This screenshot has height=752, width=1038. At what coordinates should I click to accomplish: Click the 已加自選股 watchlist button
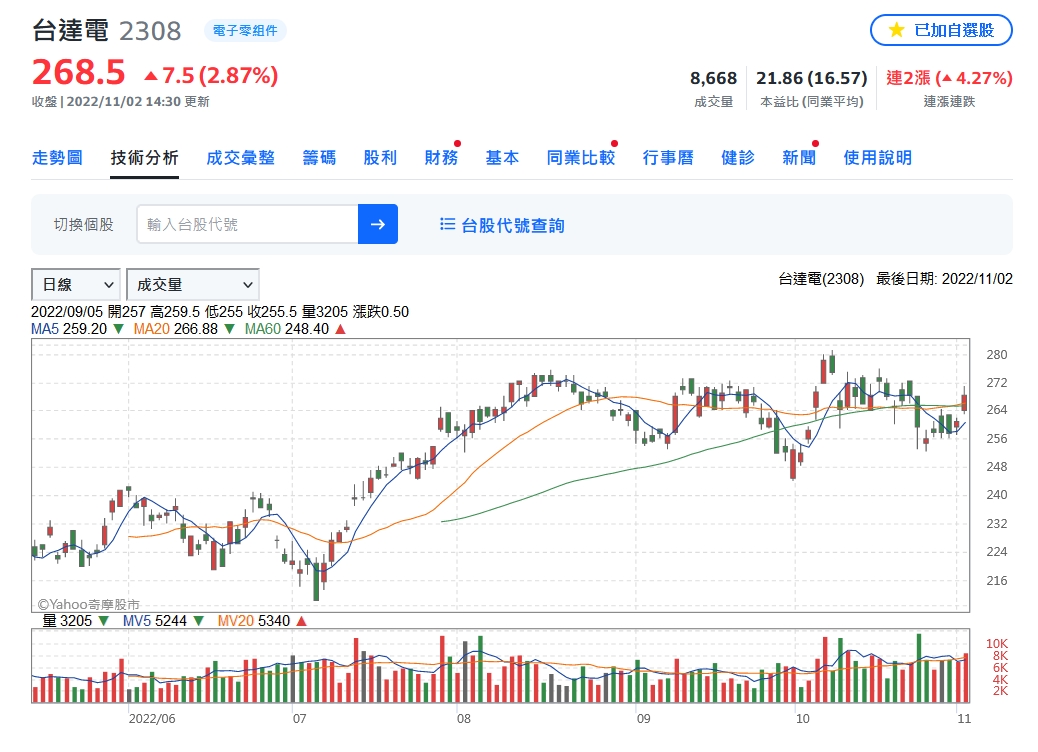[x=941, y=30]
